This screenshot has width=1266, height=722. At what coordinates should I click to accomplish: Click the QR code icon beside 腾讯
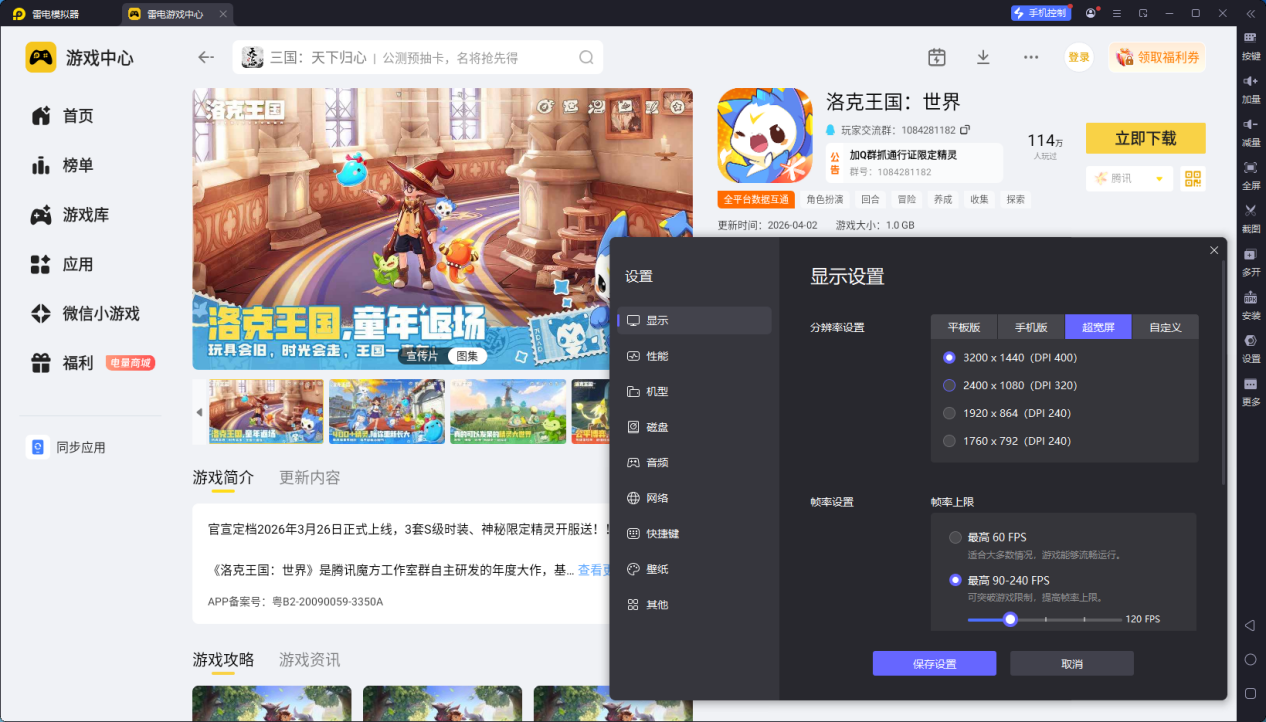[1192, 178]
